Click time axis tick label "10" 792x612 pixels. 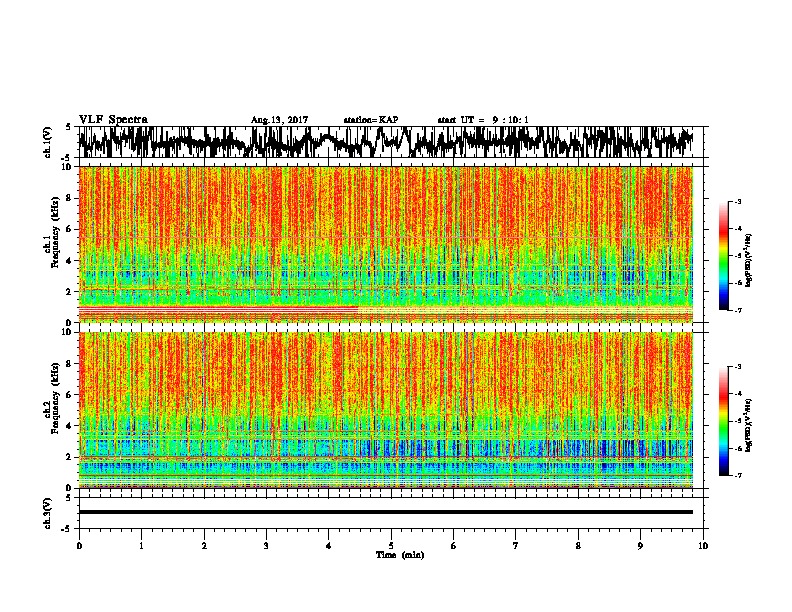[703, 546]
